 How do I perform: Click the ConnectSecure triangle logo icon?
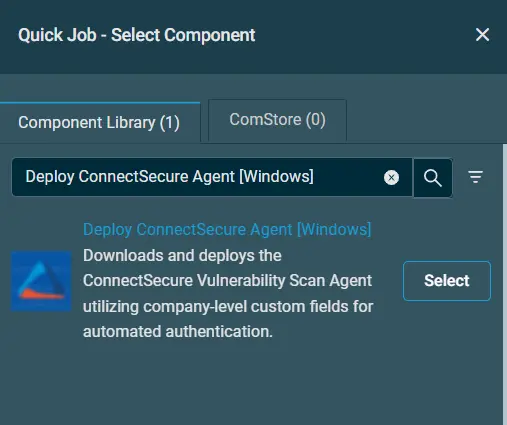point(41,281)
